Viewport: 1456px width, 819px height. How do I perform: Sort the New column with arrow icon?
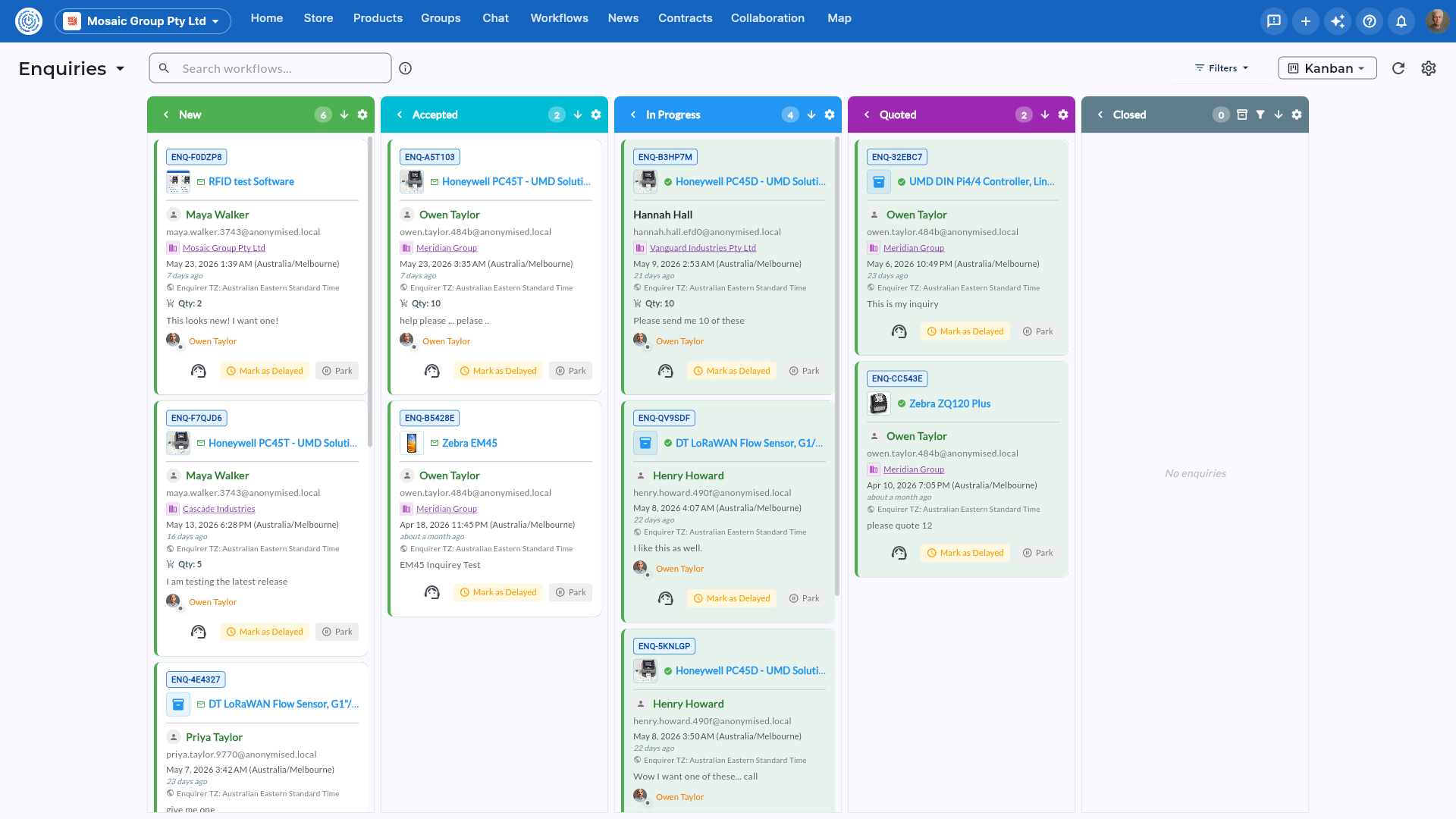pyautogui.click(x=344, y=115)
